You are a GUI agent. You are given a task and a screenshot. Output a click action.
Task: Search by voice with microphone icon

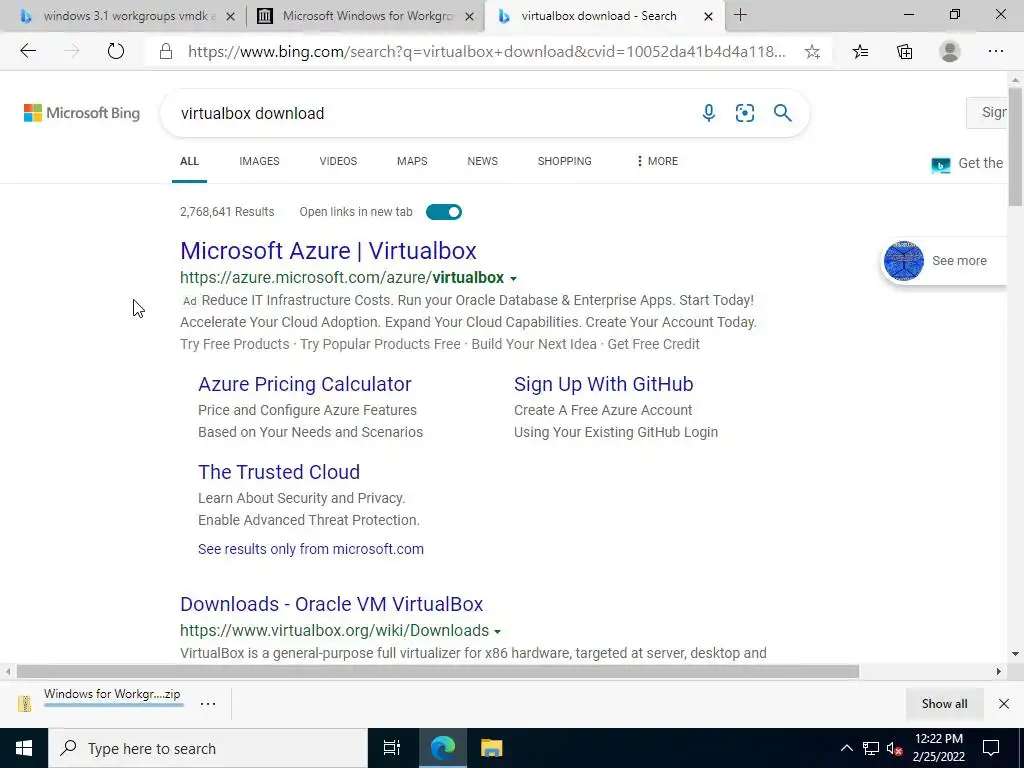pyautogui.click(x=709, y=113)
